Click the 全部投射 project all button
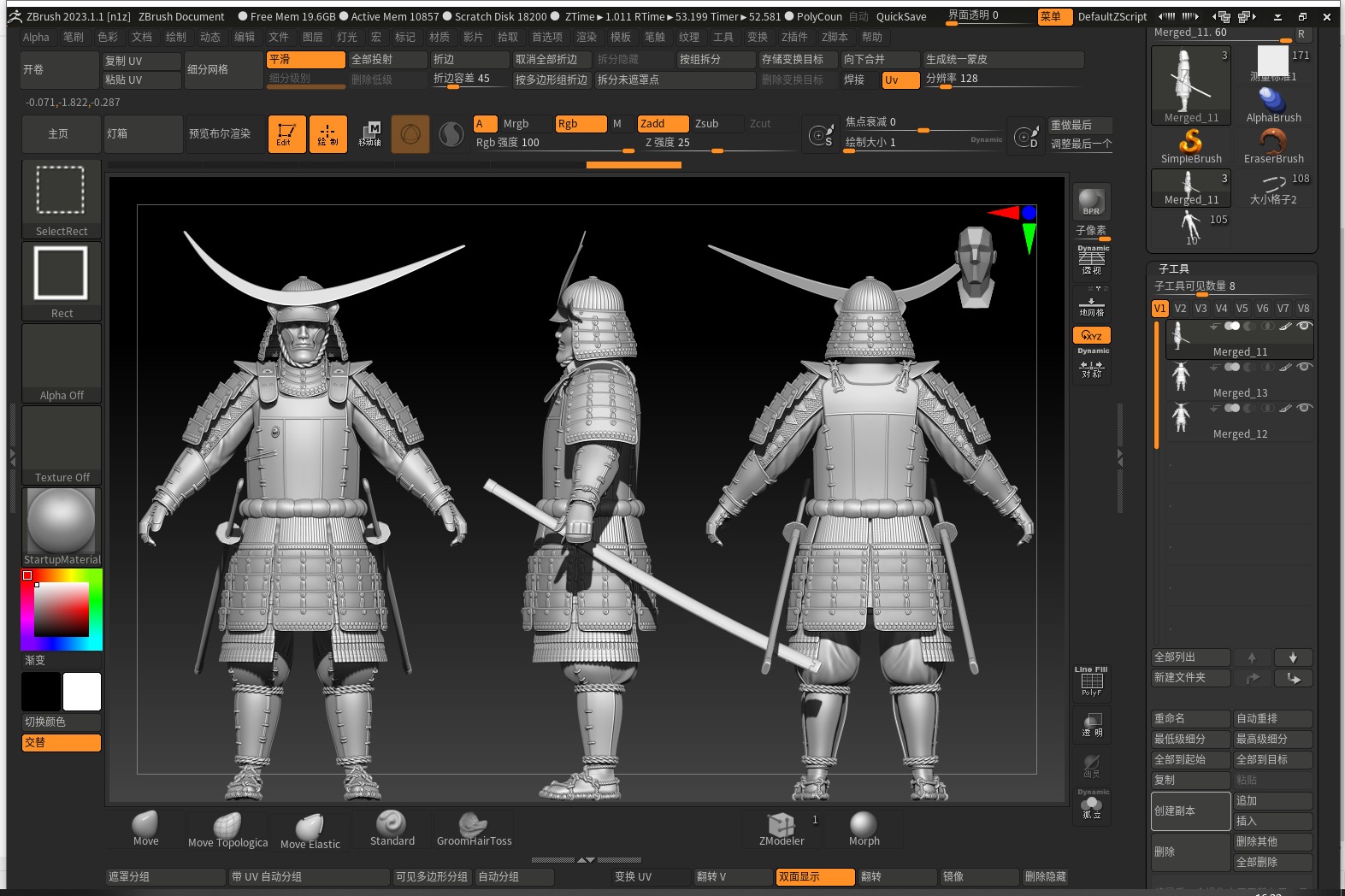The height and width of the screenshot is (896, 1345). point(387,60)
